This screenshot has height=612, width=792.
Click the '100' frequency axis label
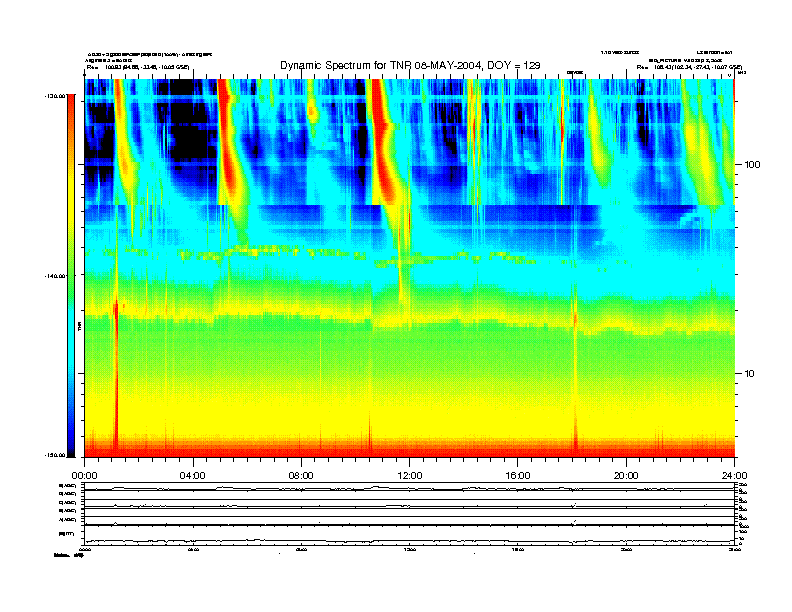point(752,165)
